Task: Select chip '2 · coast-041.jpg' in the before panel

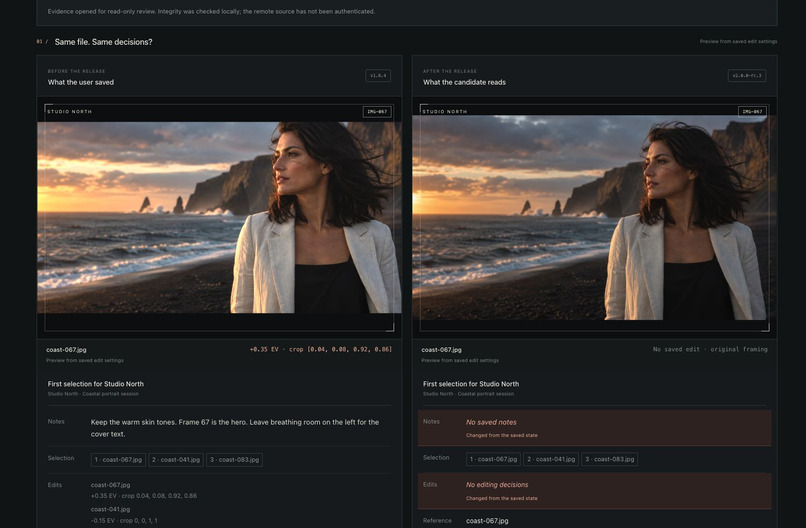Action: [x=176, y=460]
